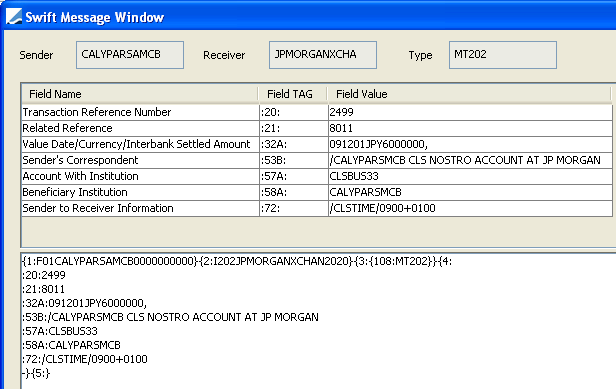Viewport: 616px width, 389px height.
Task: Click the :72: tag cell
Action: (293, 208)
